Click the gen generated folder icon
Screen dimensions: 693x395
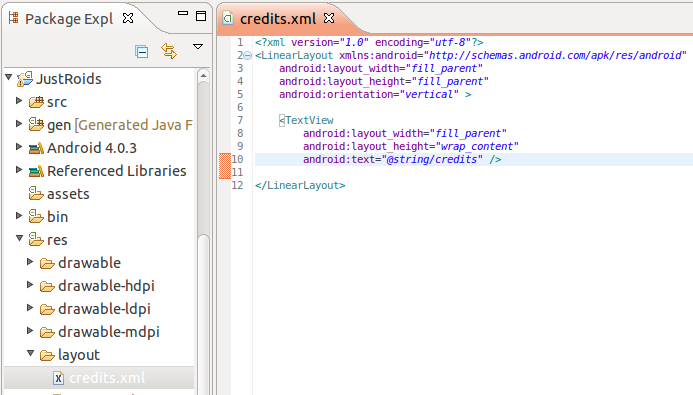click(36, 125)
